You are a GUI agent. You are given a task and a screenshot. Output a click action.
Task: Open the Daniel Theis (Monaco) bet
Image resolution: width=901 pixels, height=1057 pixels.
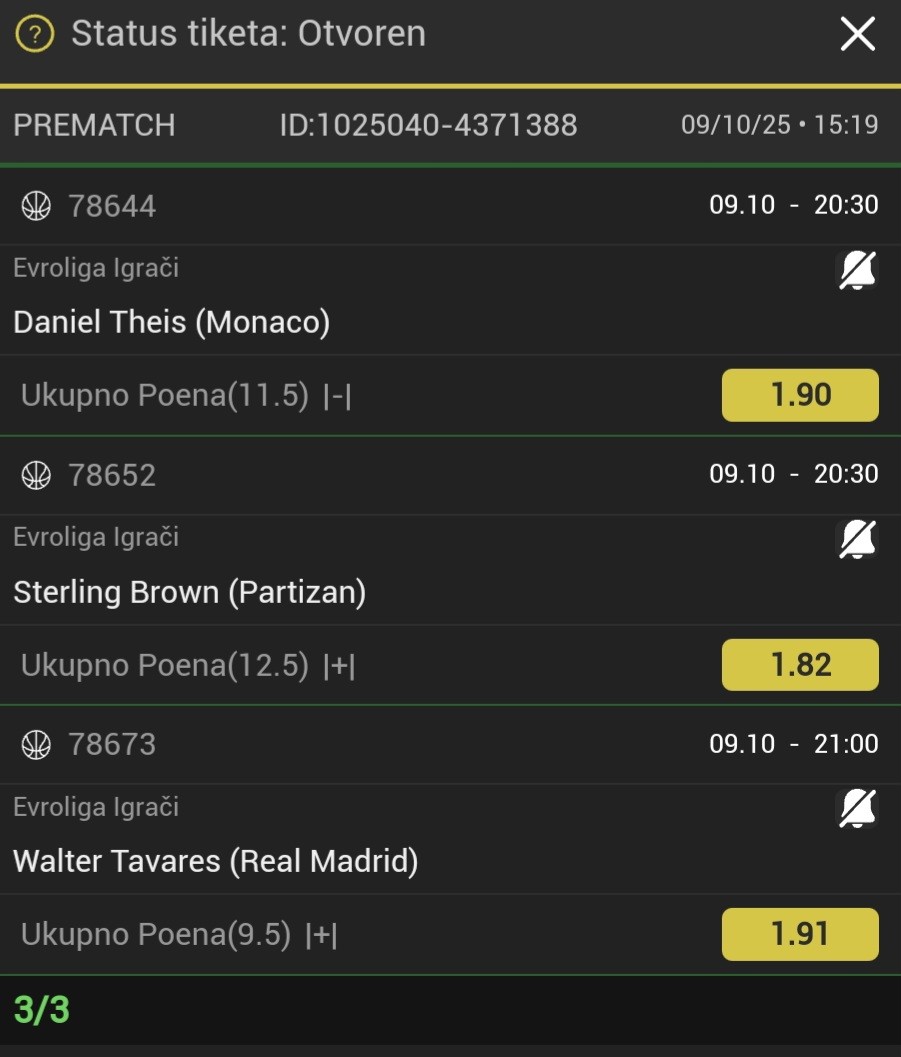click(x=172, y=322)
